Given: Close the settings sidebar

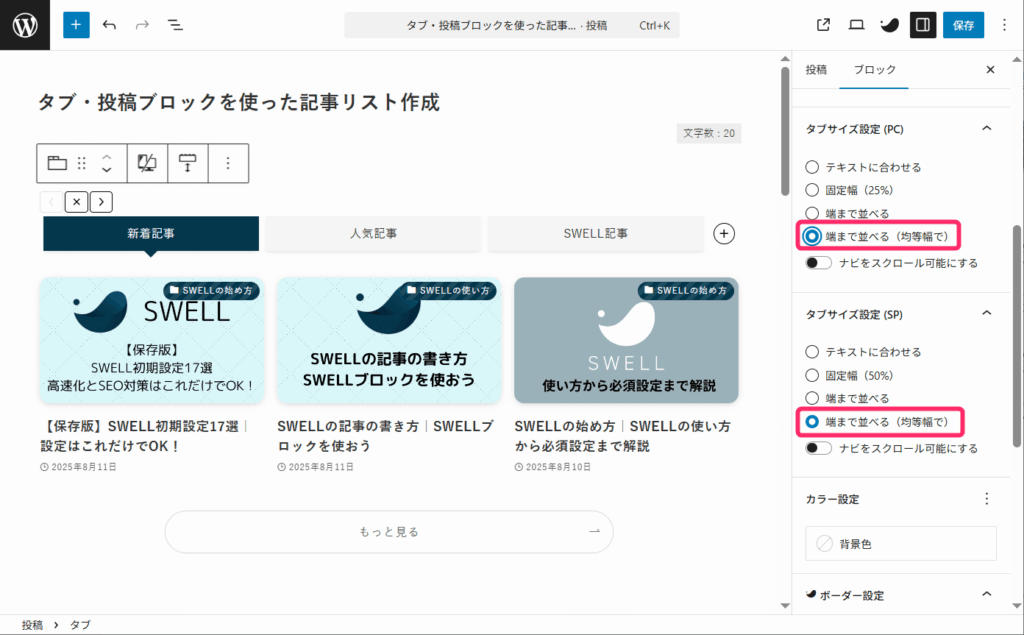Looking at the screenshot, I should [990, 69].
